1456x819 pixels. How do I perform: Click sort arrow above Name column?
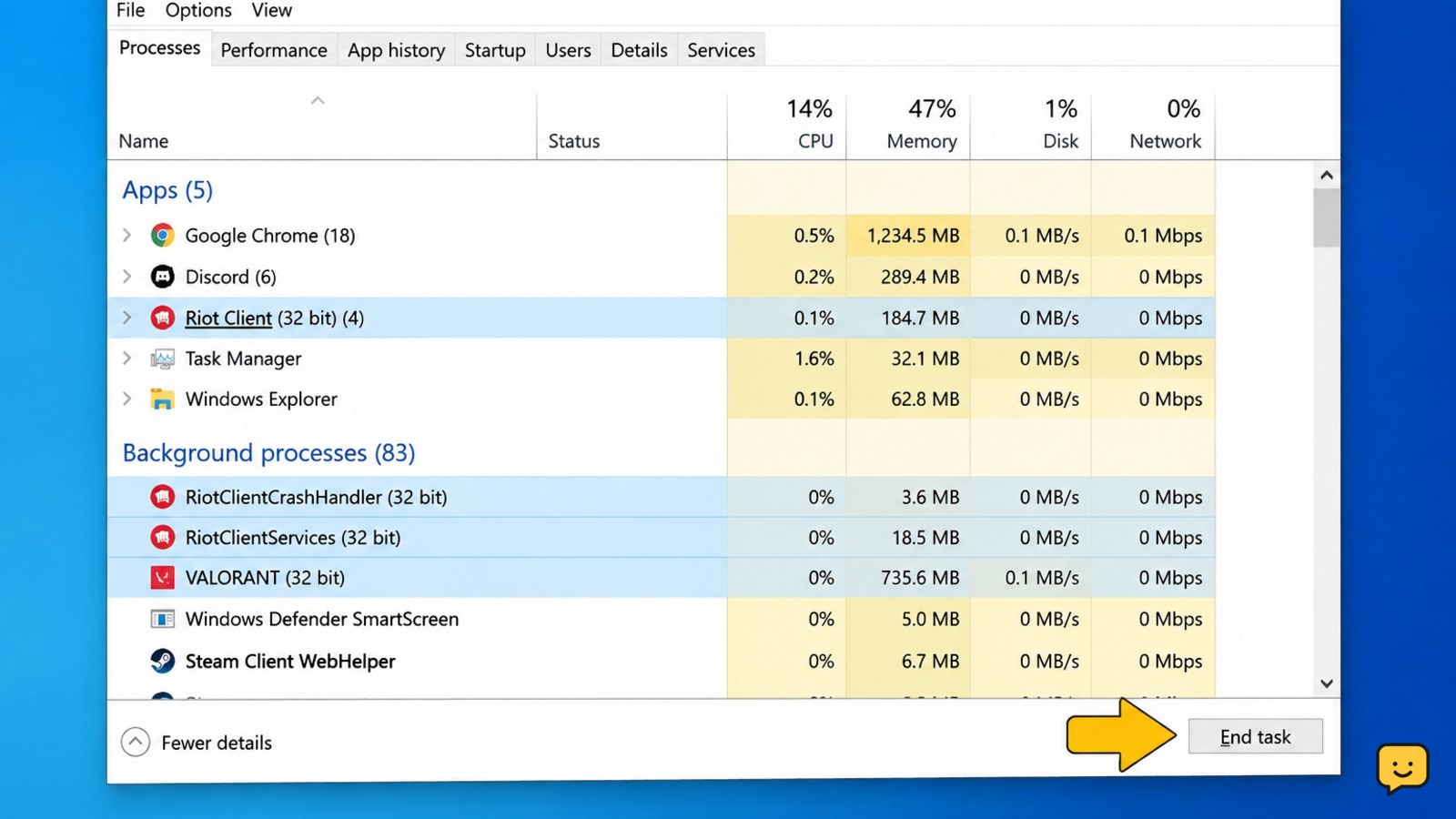click(318, 100)
